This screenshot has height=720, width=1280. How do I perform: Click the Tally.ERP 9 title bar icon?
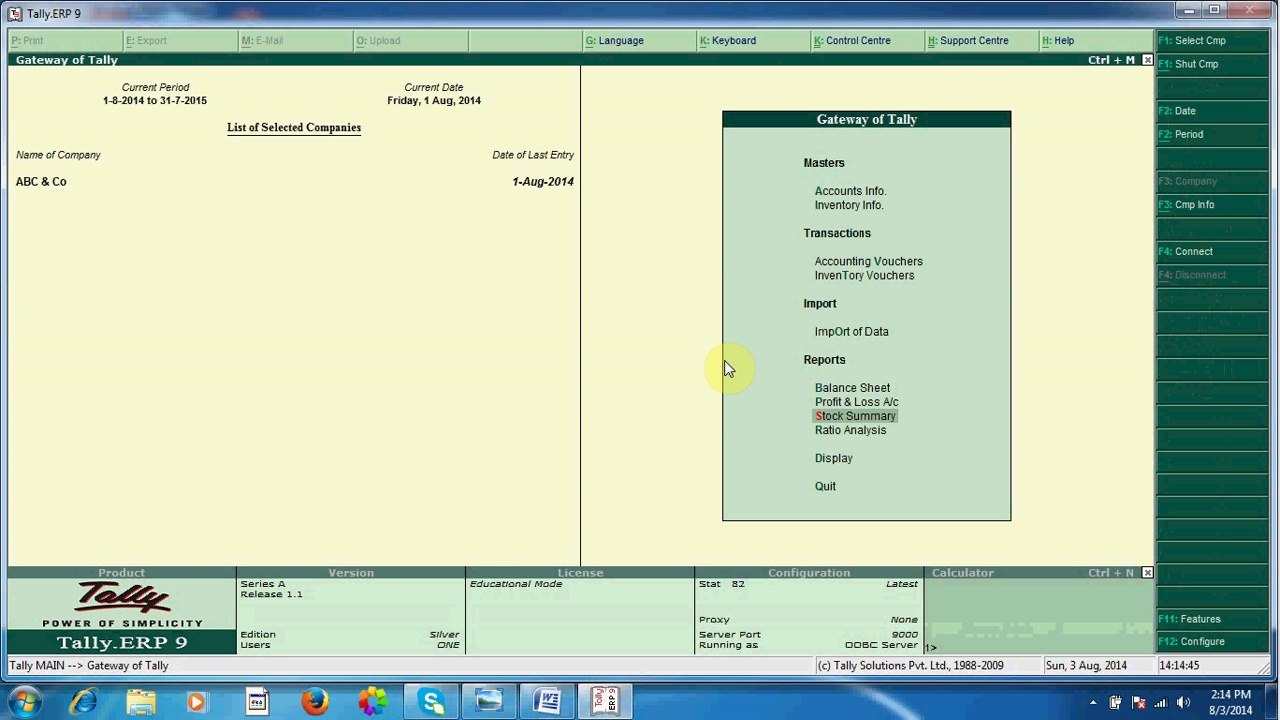pyautogui.click(x=15, y=13)
